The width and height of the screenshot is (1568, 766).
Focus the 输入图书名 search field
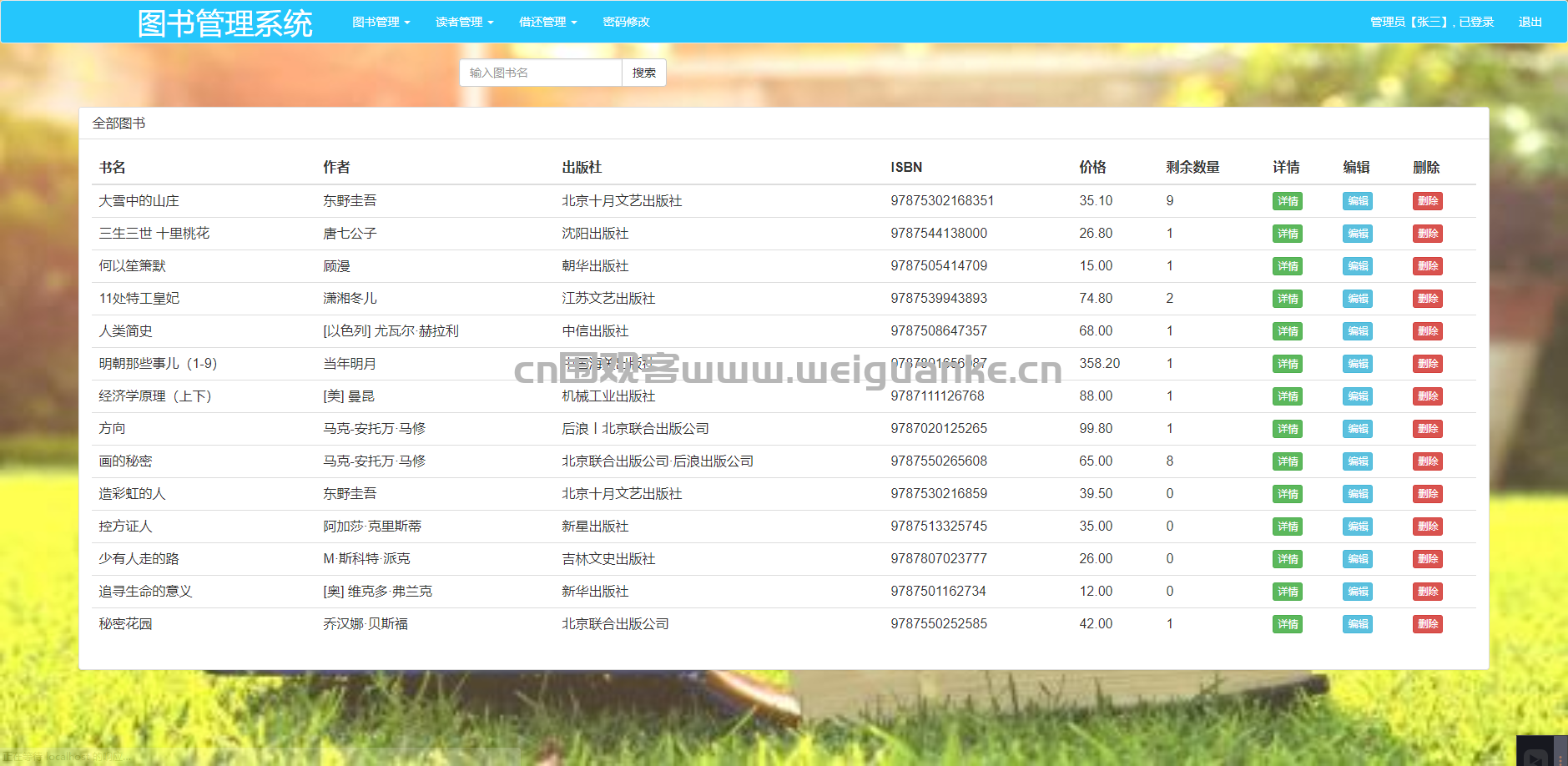541,73
